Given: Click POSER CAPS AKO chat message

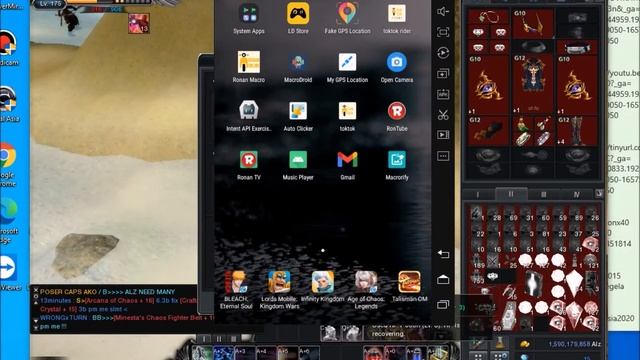Looking at the screenshot, I should click(107, 292).
